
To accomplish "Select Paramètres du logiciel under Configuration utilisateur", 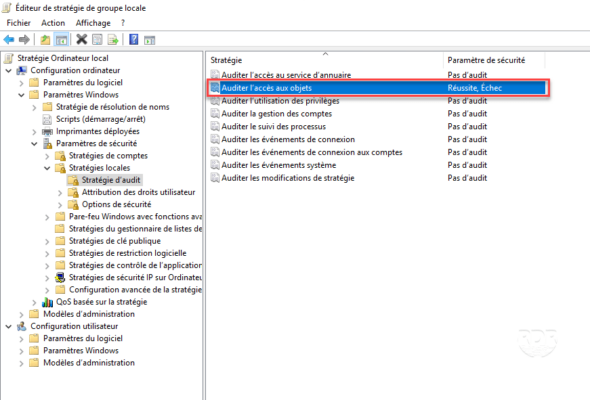I will [83, 338].
